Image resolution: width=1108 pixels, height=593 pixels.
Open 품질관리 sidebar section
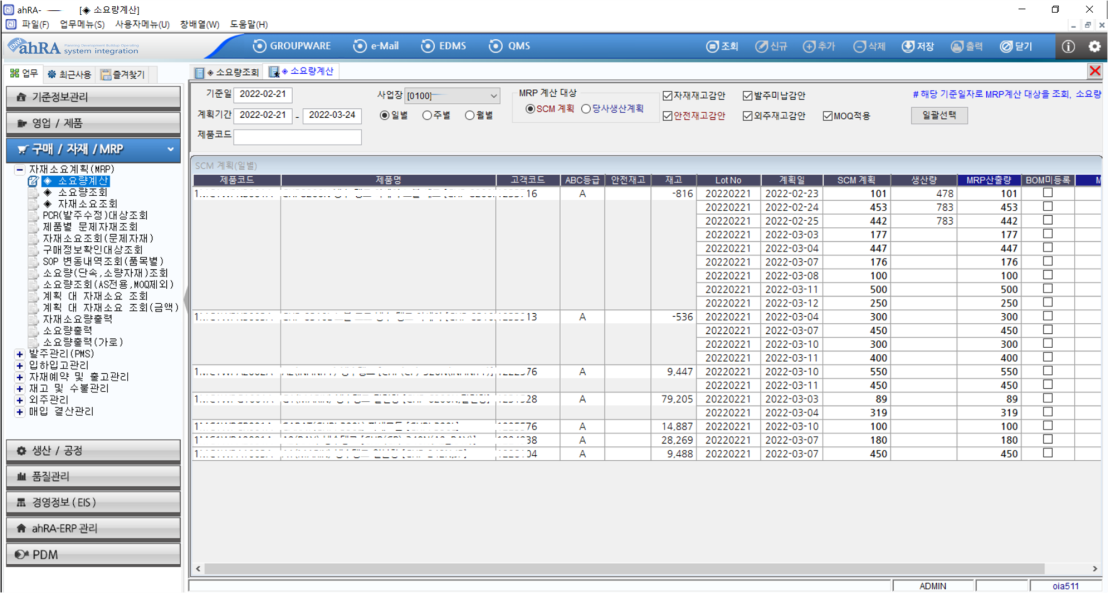(x=93, y=476)
